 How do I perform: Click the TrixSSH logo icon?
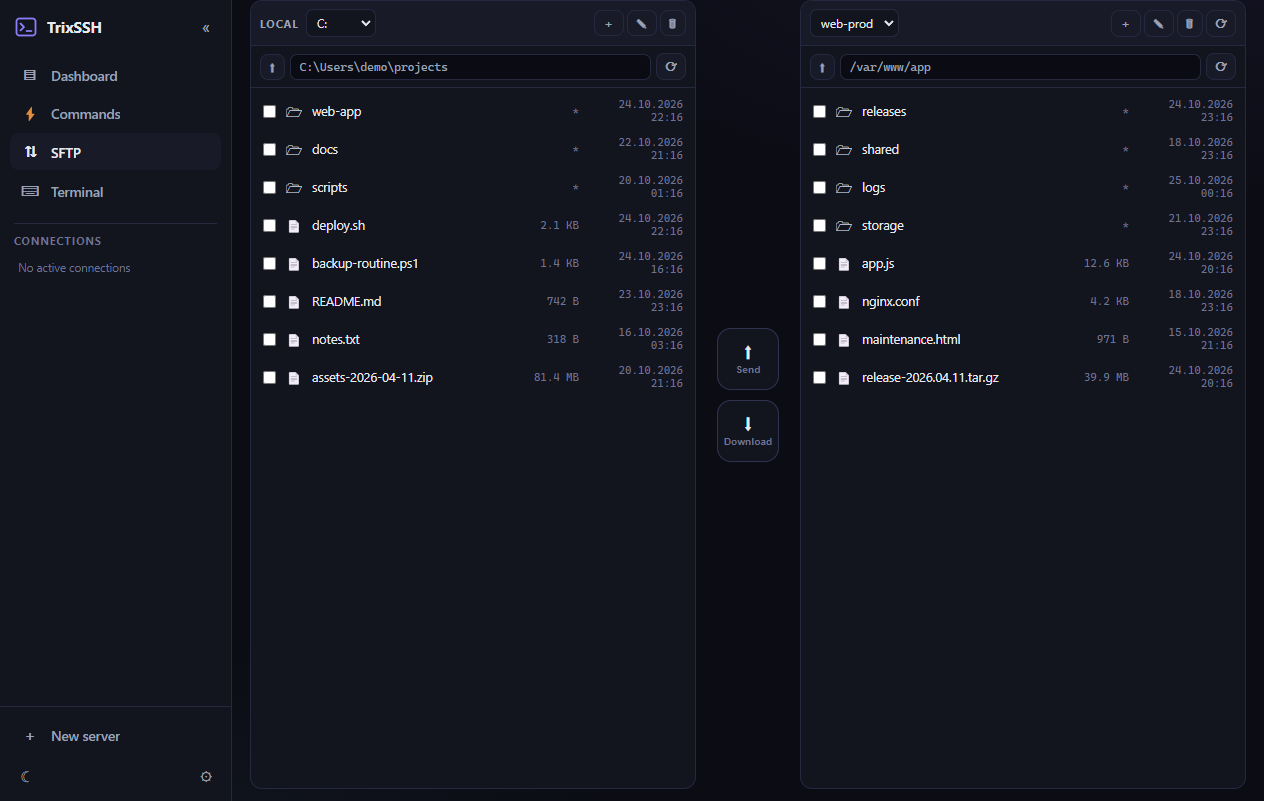[x=27, y=28]
